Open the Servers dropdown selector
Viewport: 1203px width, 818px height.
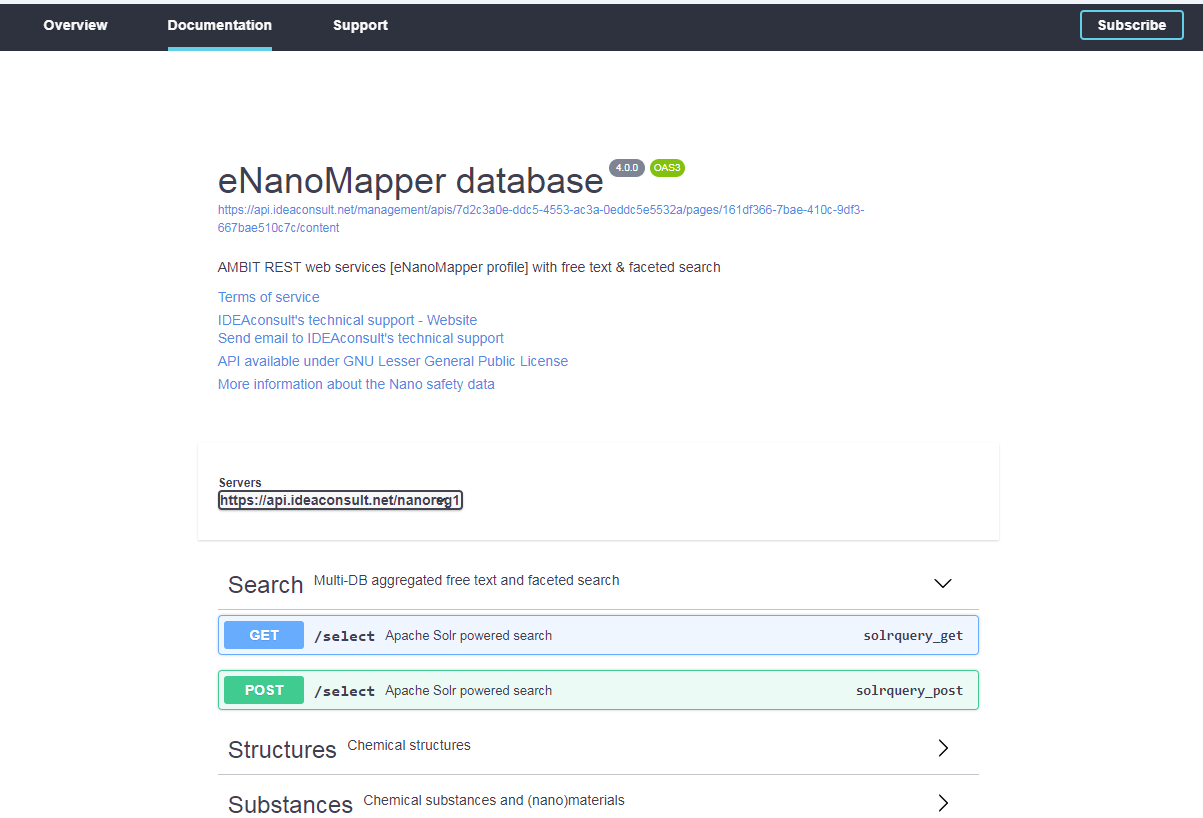[x=340, y=500]
